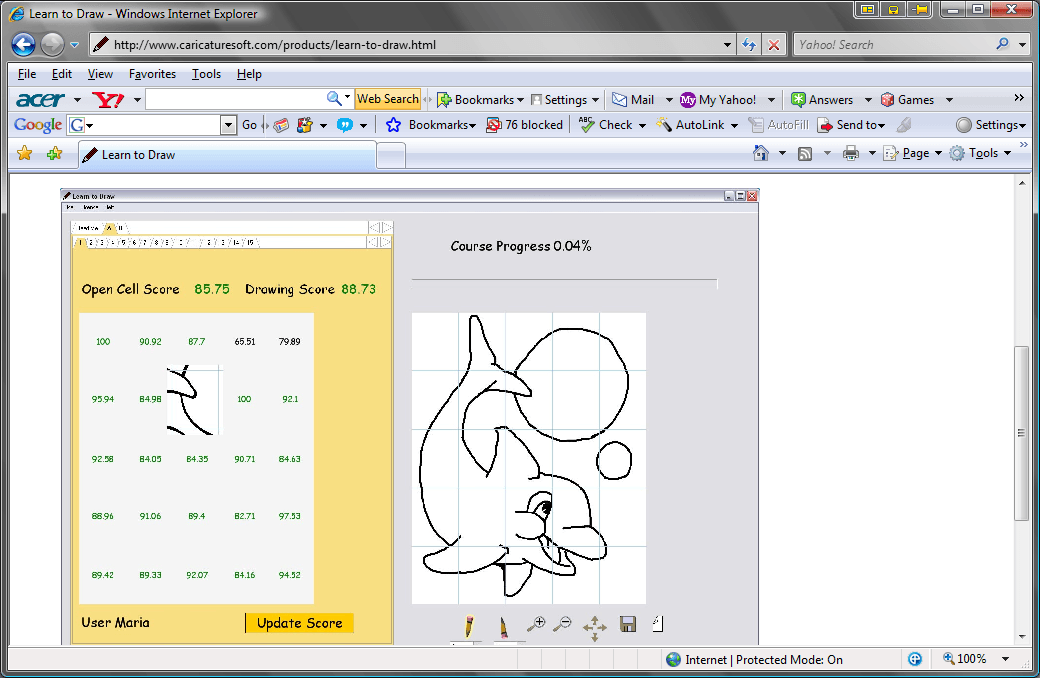This screenshot has height=678, width=1040.
Task: Click the Games toolbar icon
Action: coord(907,100)
